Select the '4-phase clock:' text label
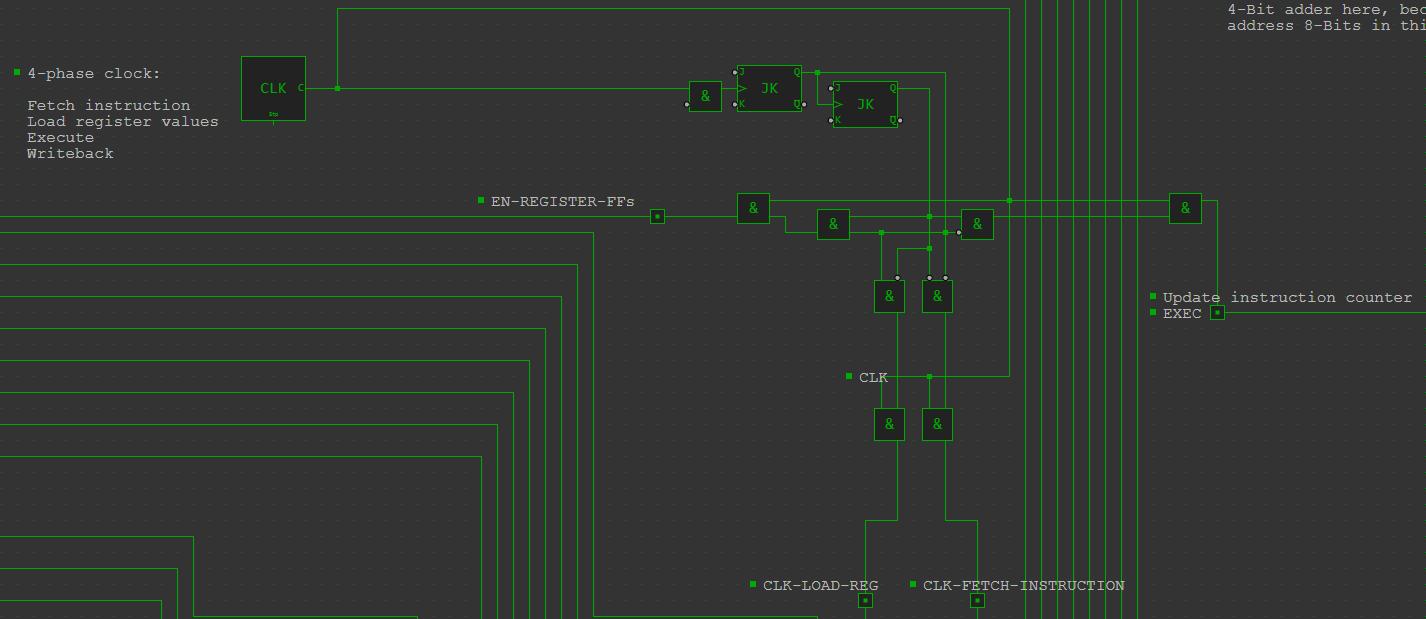The image size is (1426, 619). pyautogui.click(x=93, y=74)
